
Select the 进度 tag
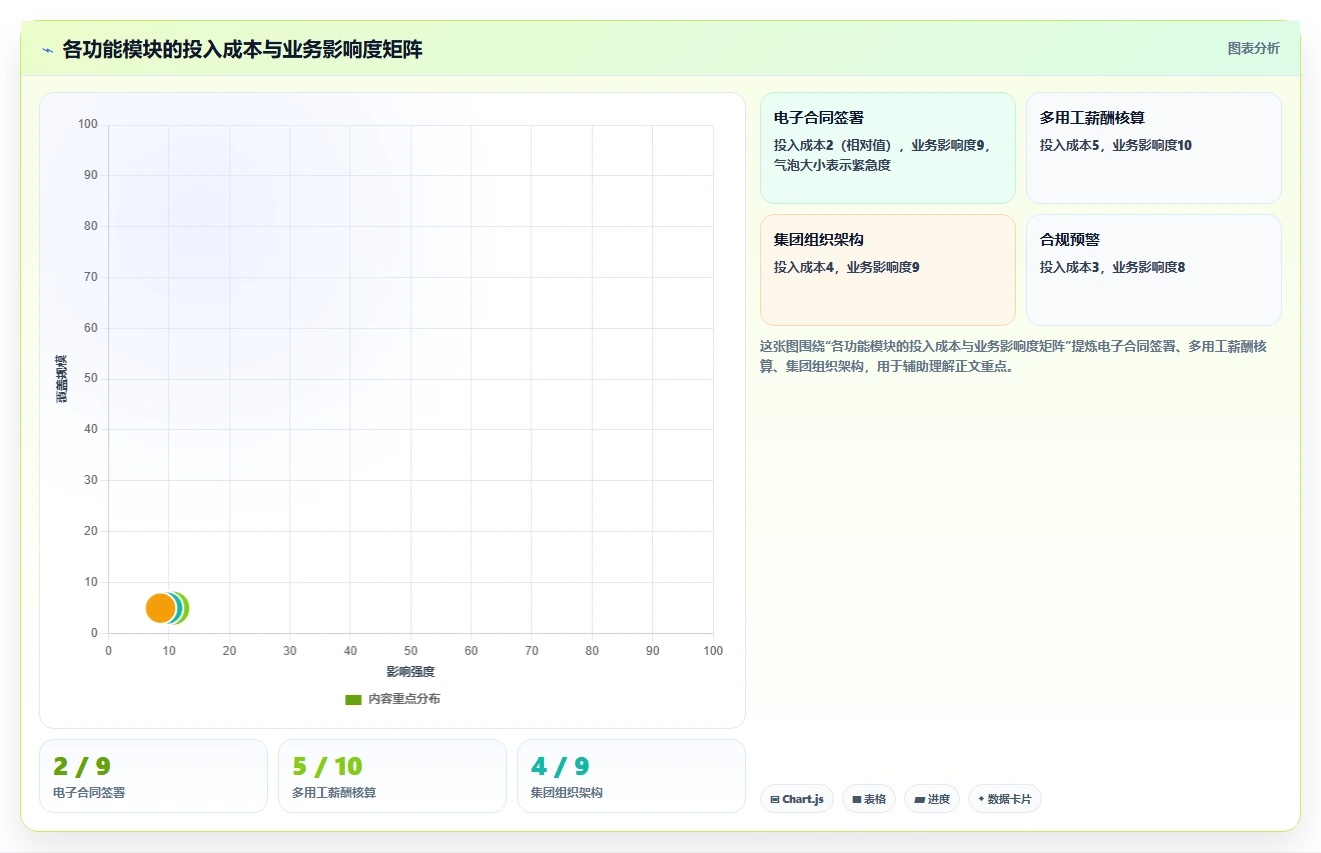(x=932, y=799)
